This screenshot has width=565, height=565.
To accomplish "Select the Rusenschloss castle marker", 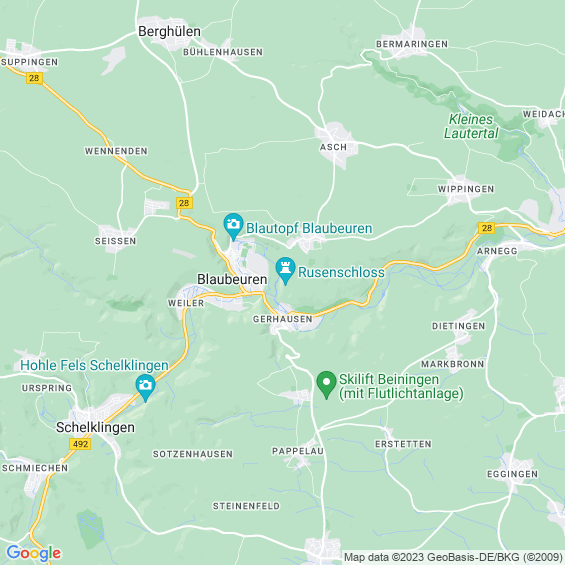I will (x=285, y=270).
